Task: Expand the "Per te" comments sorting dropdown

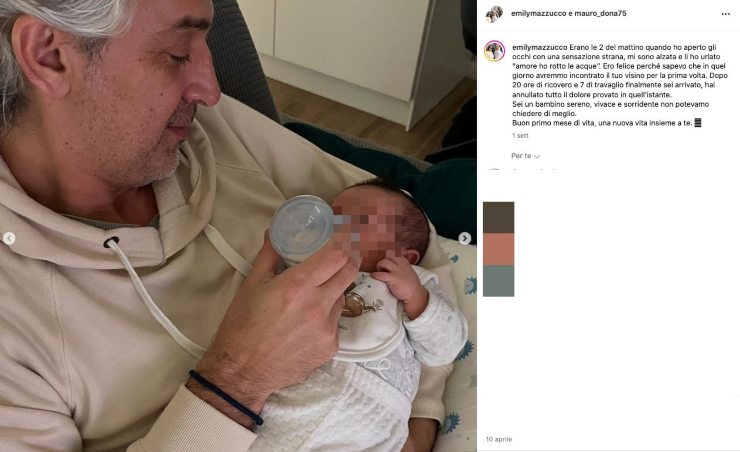Action: pyautogui.click(x=525, y=156)
